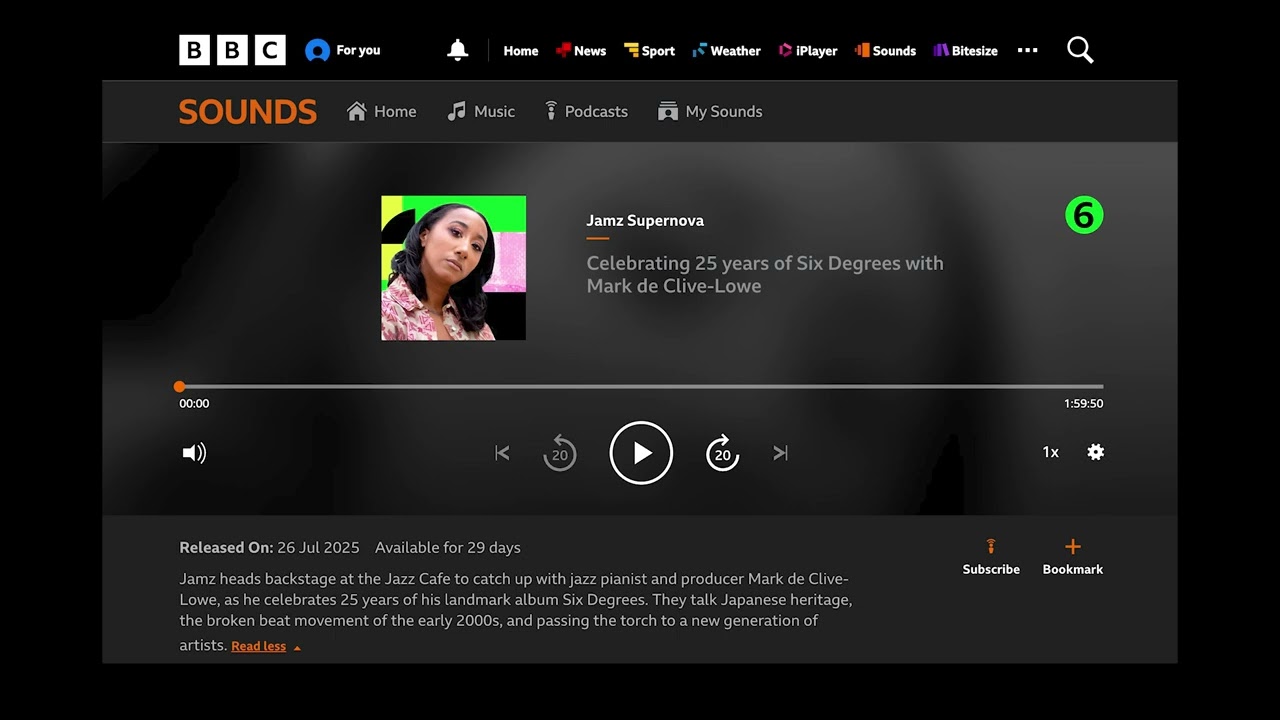Click the episode title text
Viewport: 1280px width, 720px height.
pos(765,275)
